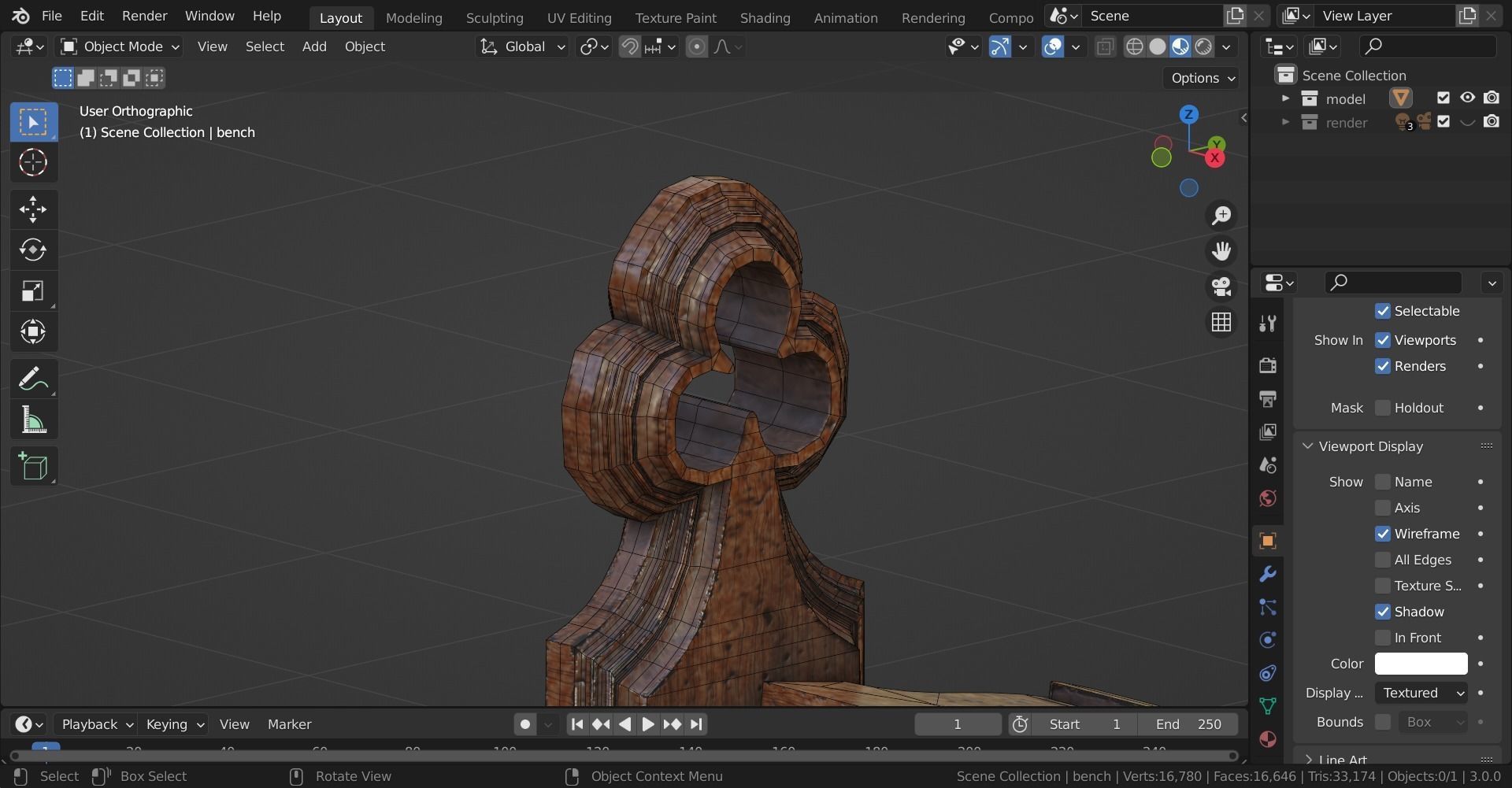Toggle the Selectable checkbox
1512x788 pixels.
(x=1383, y=311)
